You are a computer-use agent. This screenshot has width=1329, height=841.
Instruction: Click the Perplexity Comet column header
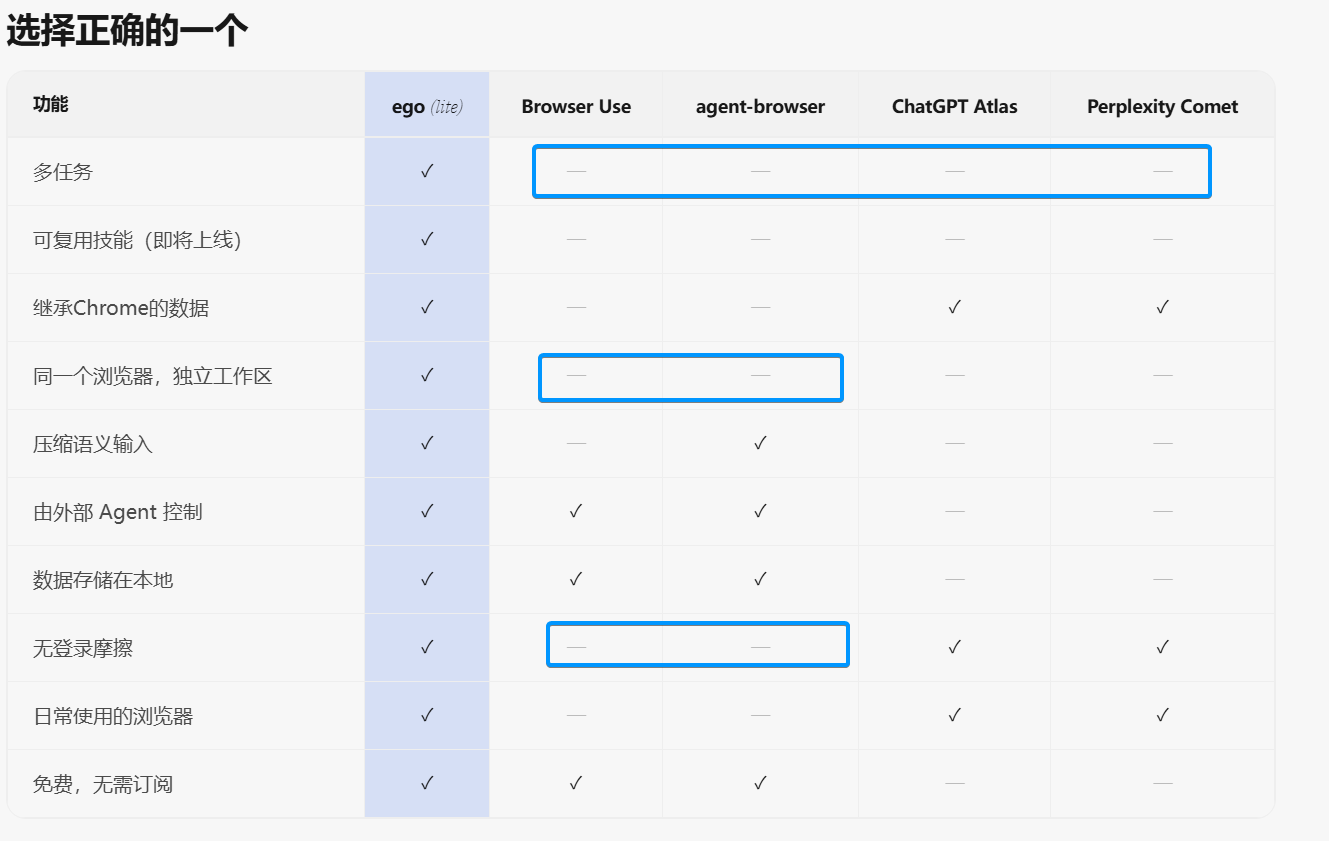click(1162, 107)
